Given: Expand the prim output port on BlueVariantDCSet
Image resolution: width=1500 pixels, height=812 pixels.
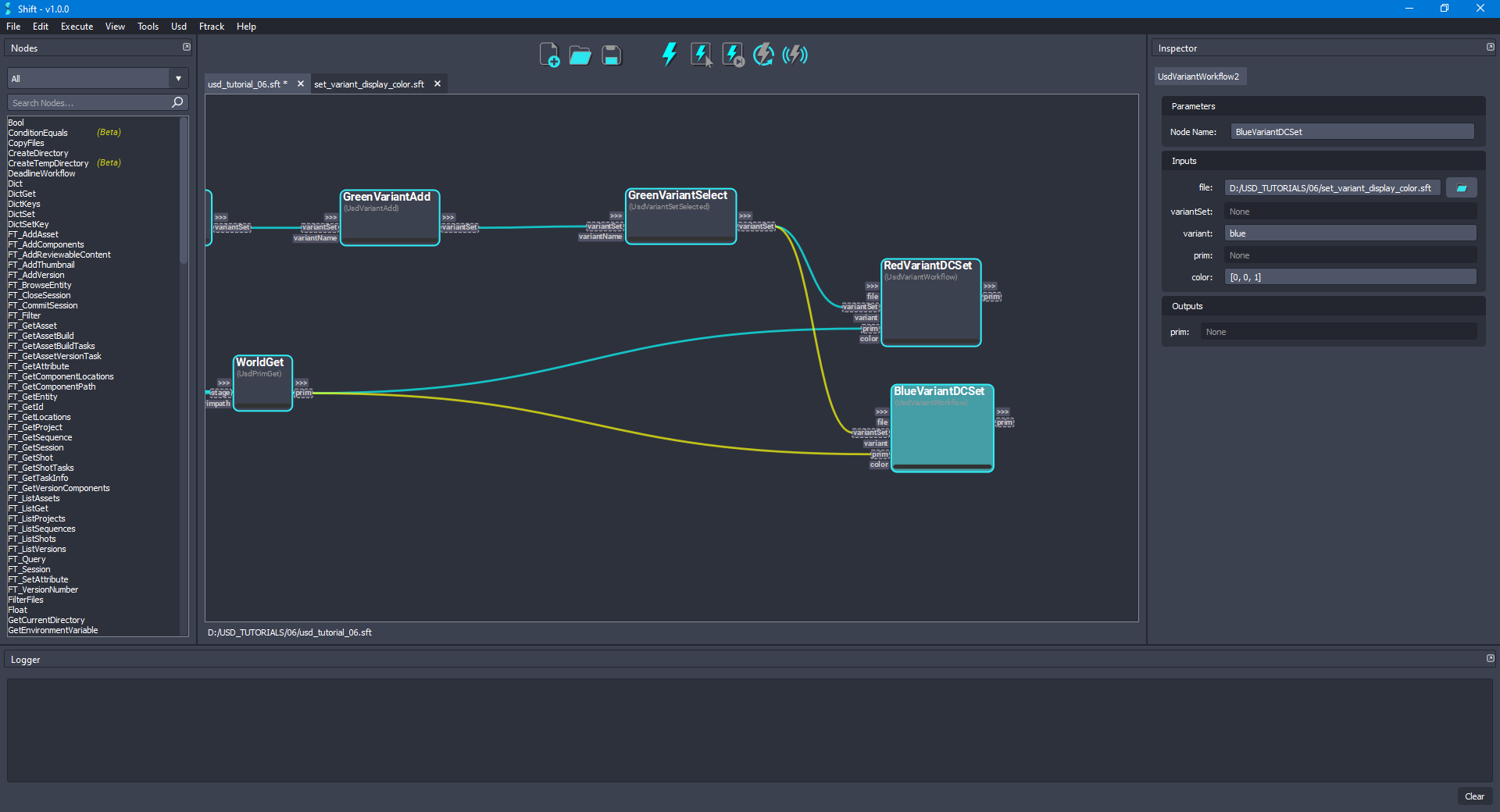Looking at the screenshot, I should [1003, 411].
